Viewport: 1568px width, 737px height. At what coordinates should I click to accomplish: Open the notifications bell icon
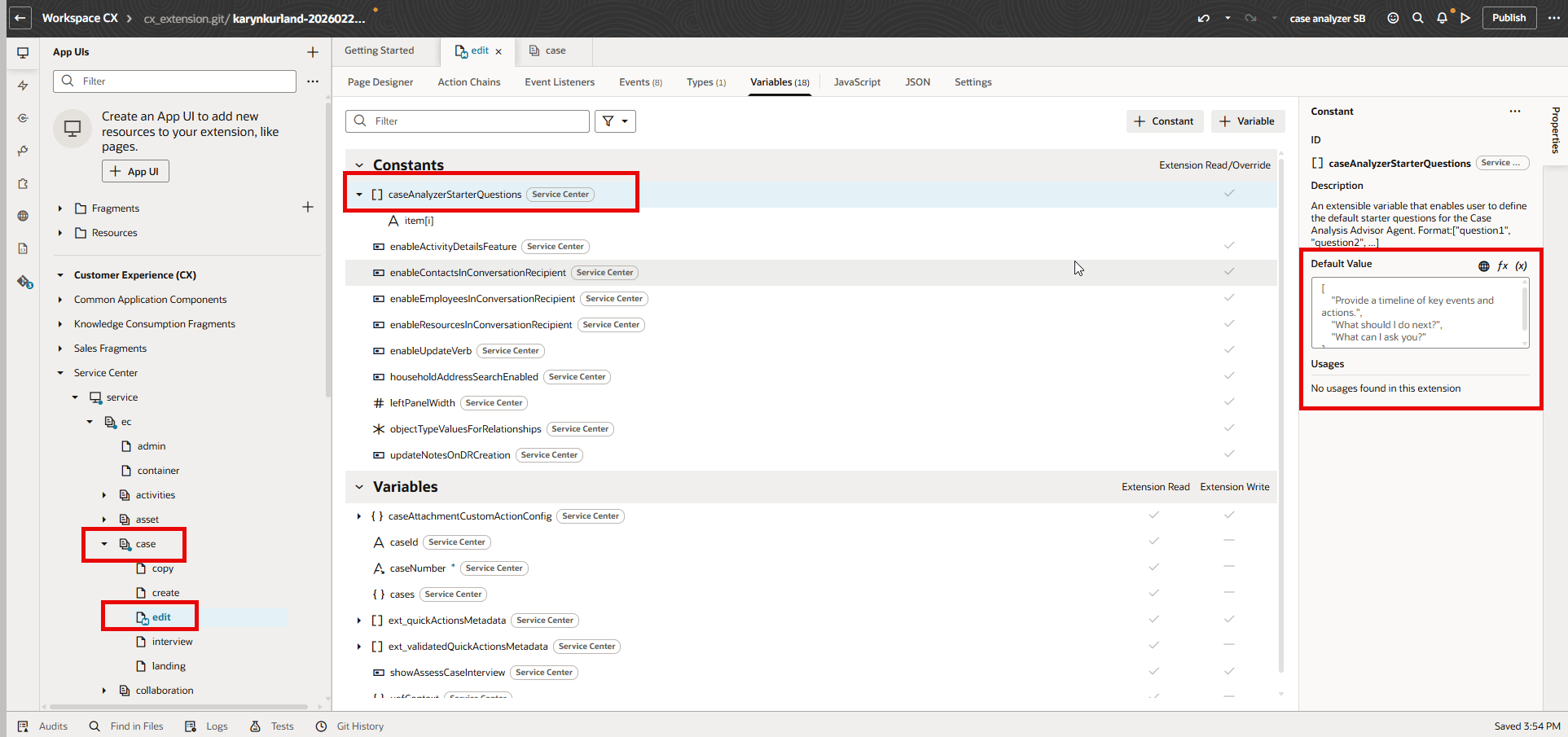coord(1442,18)
